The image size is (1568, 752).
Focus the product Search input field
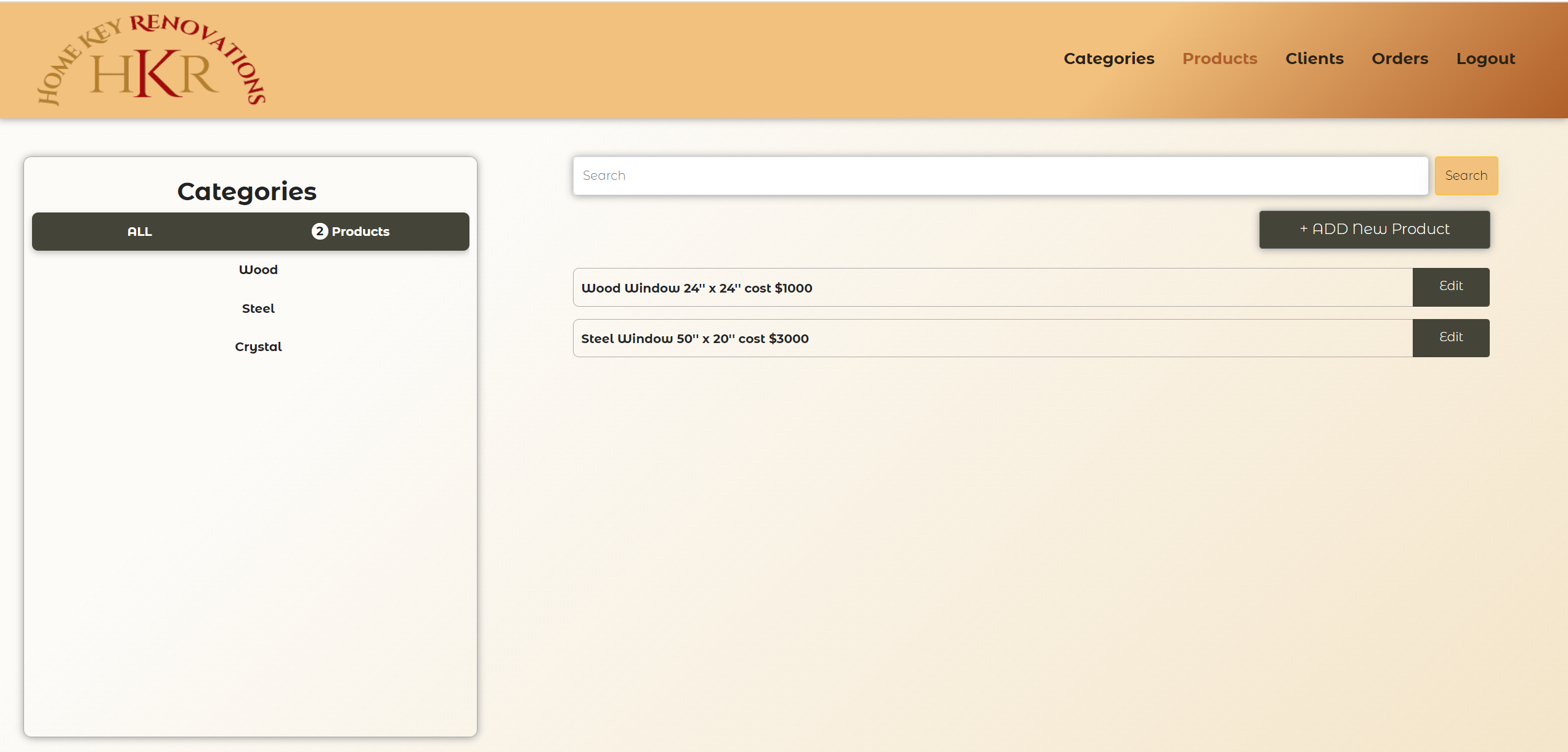[999, 176]
